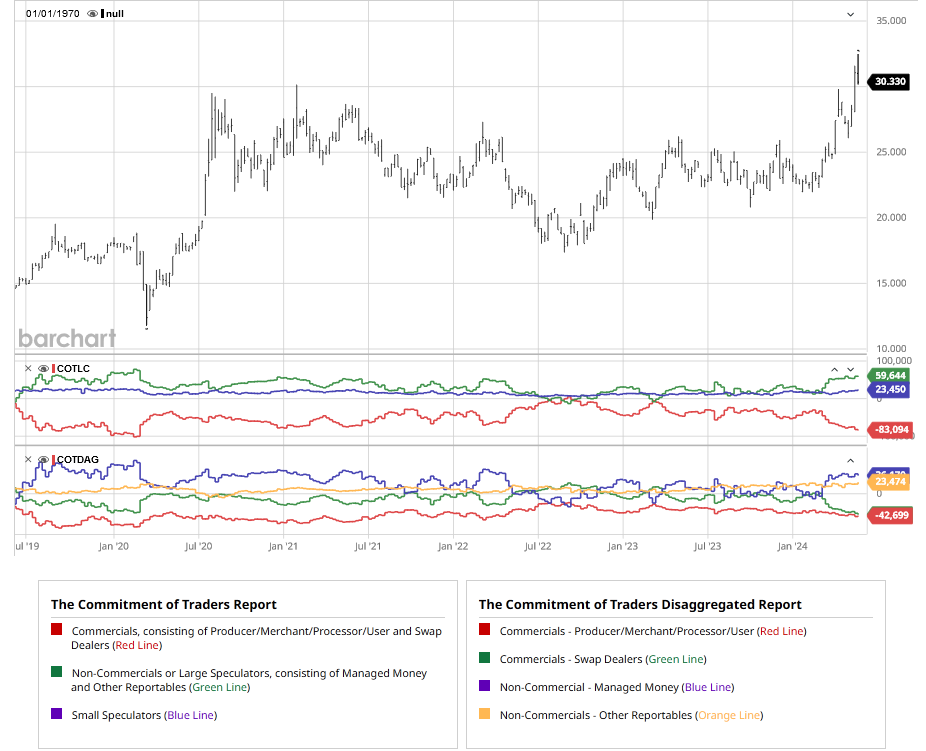
Task: Remove the COTLC indicator with its X icon
Action: pos(28,369)
